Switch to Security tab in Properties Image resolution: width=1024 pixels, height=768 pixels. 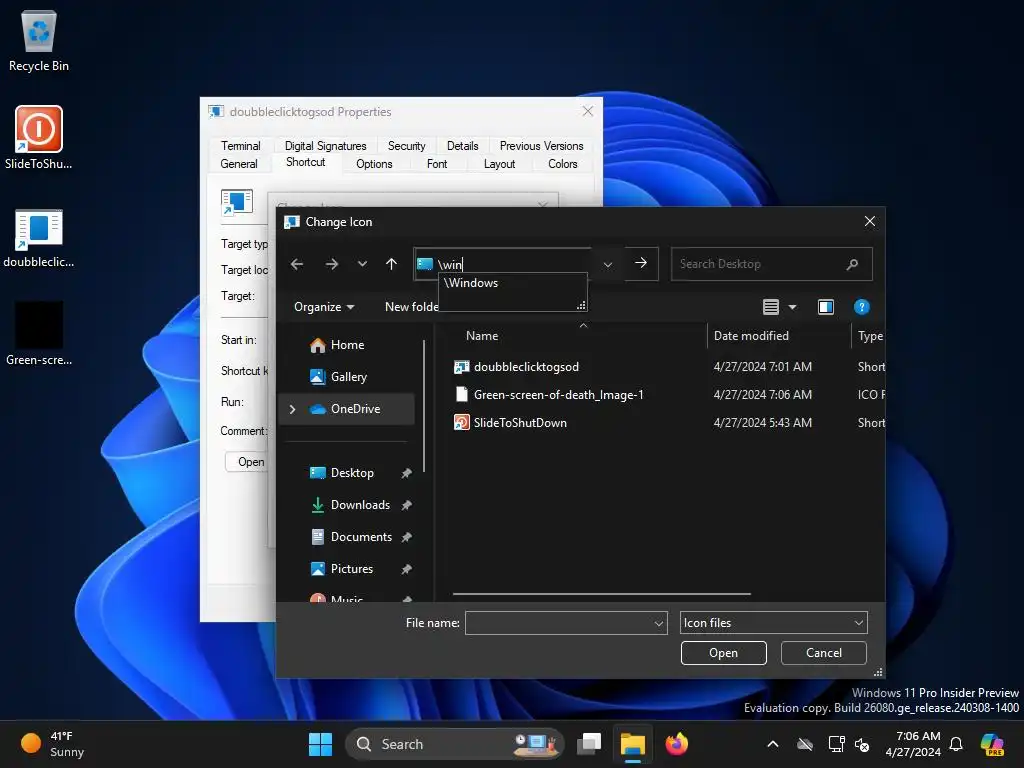406,146
